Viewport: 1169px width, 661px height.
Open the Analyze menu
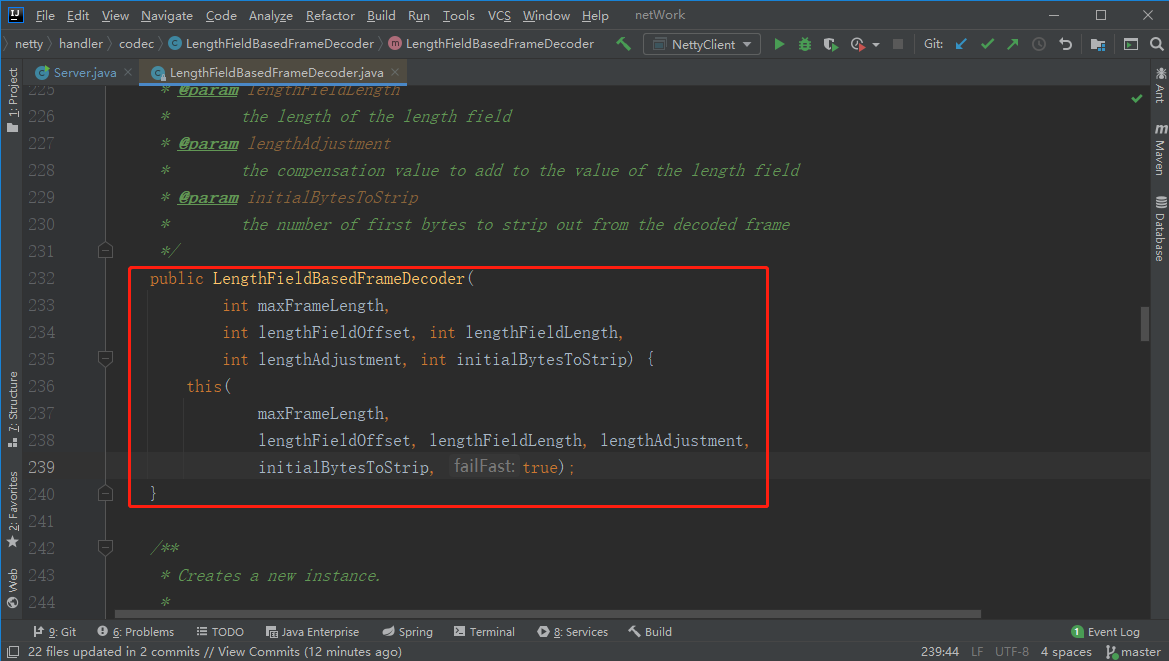(270, 15)
